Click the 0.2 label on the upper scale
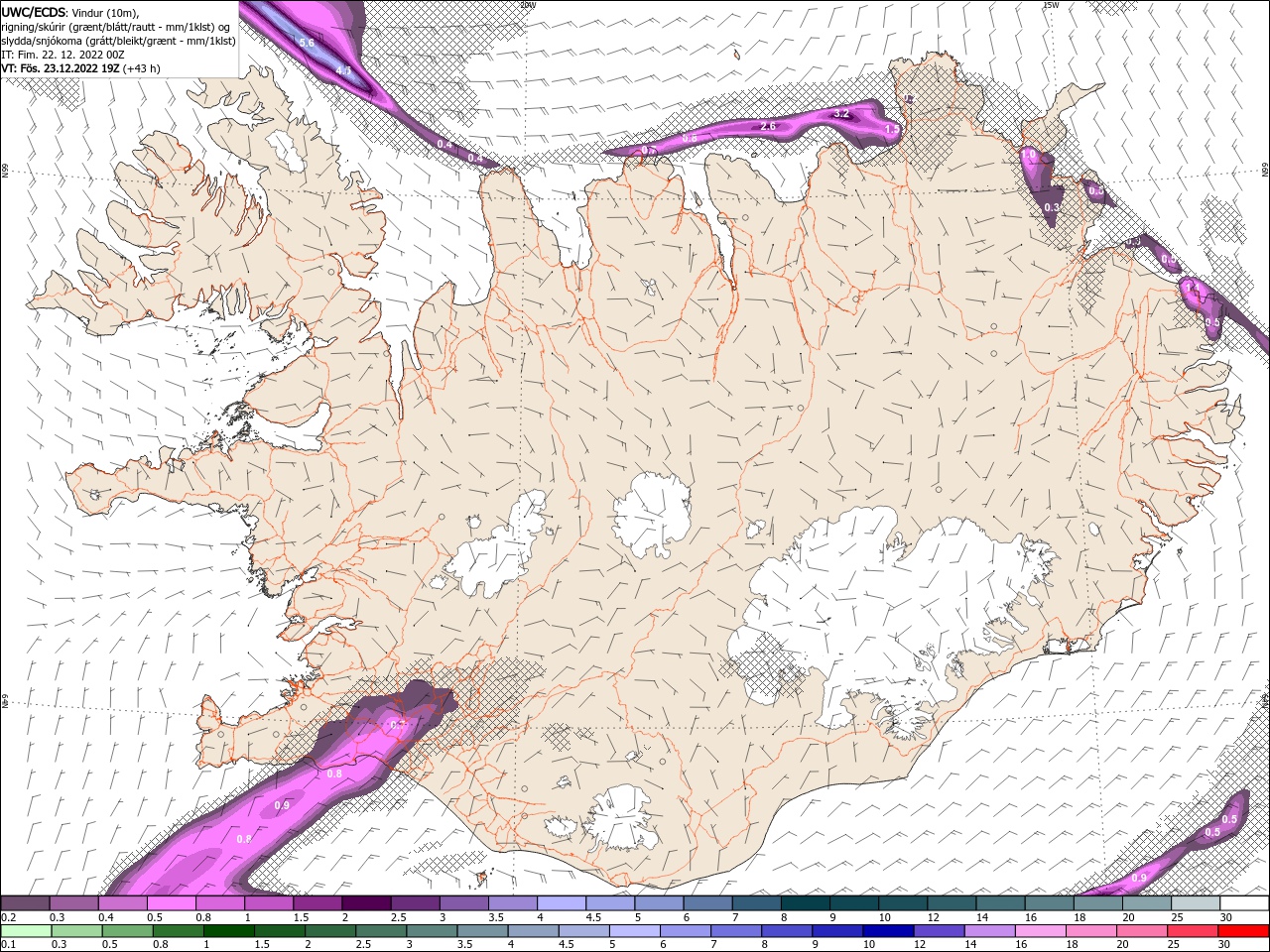This screenshot has height=952, width=1270. (8, 917)
